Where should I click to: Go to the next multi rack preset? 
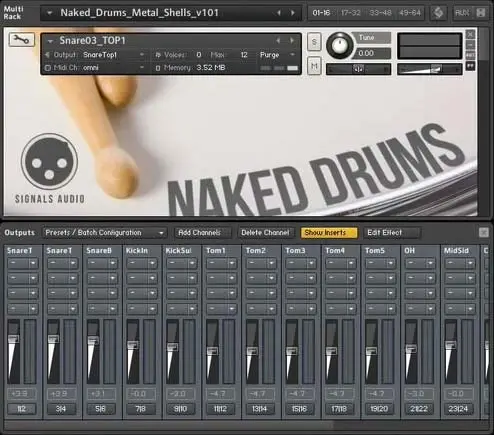[x=293, y=13]
